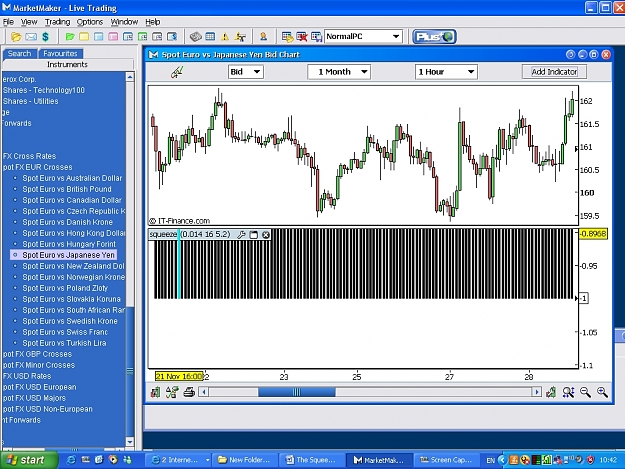
Task: Select Spot Euro vs Canadian Dollar
Action: coord(72,200)
